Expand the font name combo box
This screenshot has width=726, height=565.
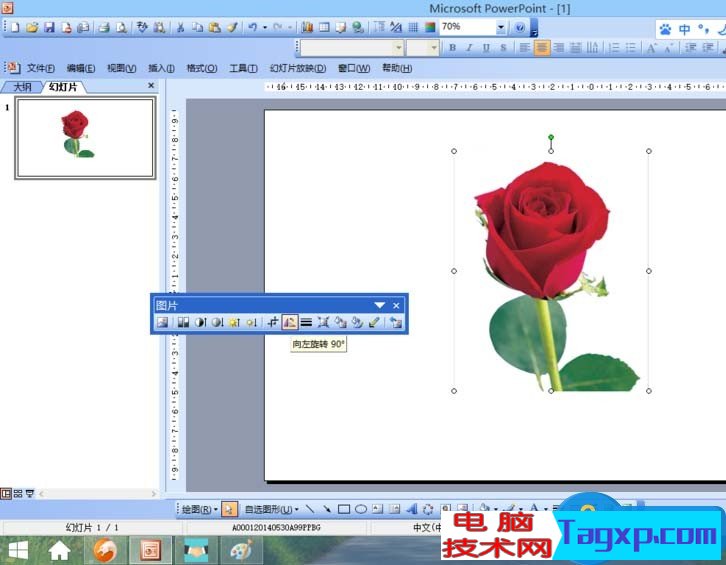(398, 47)
